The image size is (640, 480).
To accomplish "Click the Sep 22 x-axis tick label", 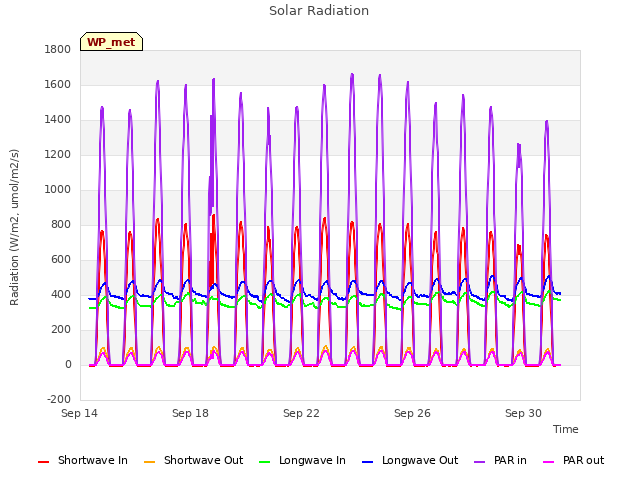I will click(301, 413).
